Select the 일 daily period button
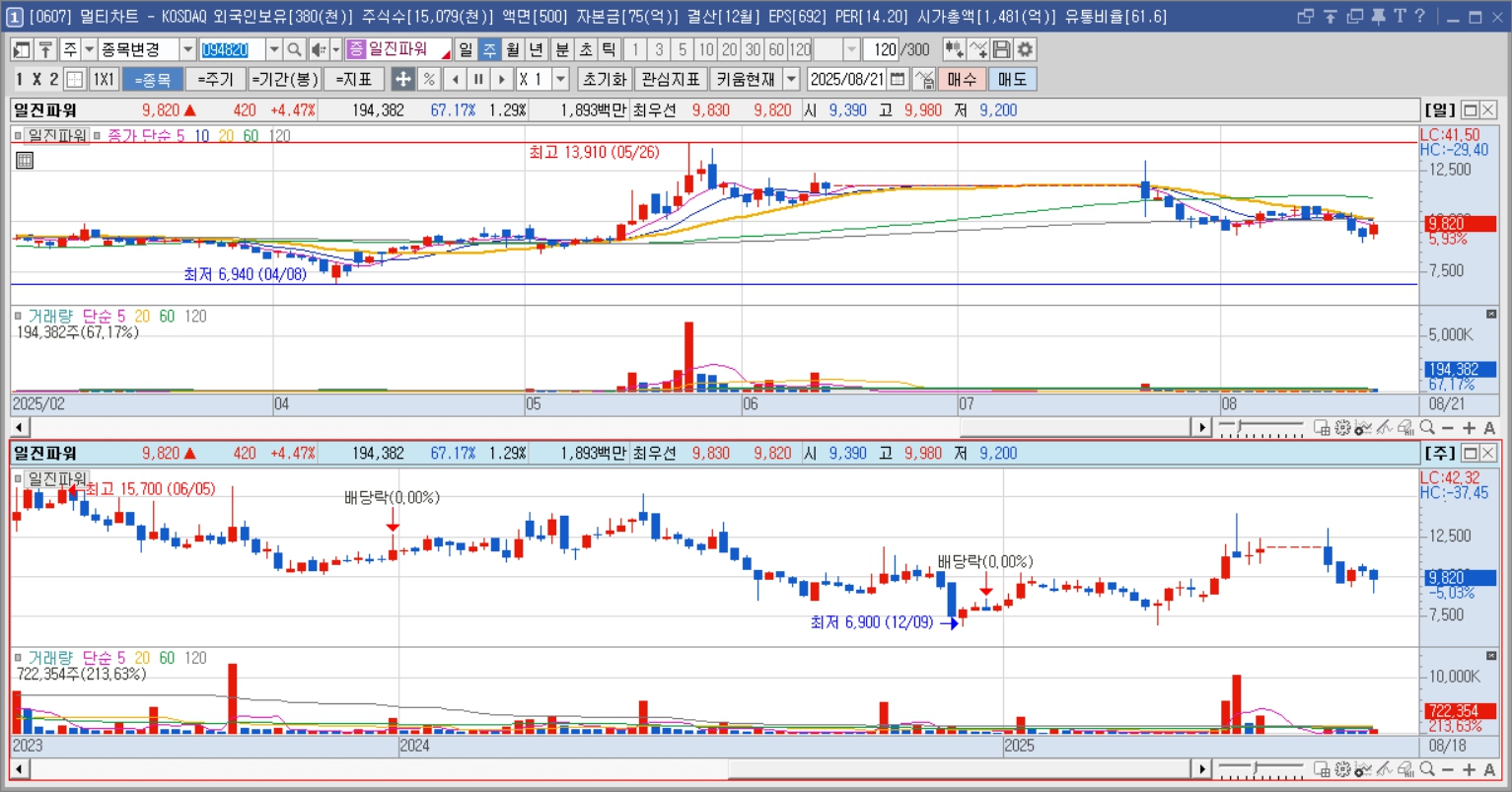This screenshot has width=1512, height=792. [466, 49]
